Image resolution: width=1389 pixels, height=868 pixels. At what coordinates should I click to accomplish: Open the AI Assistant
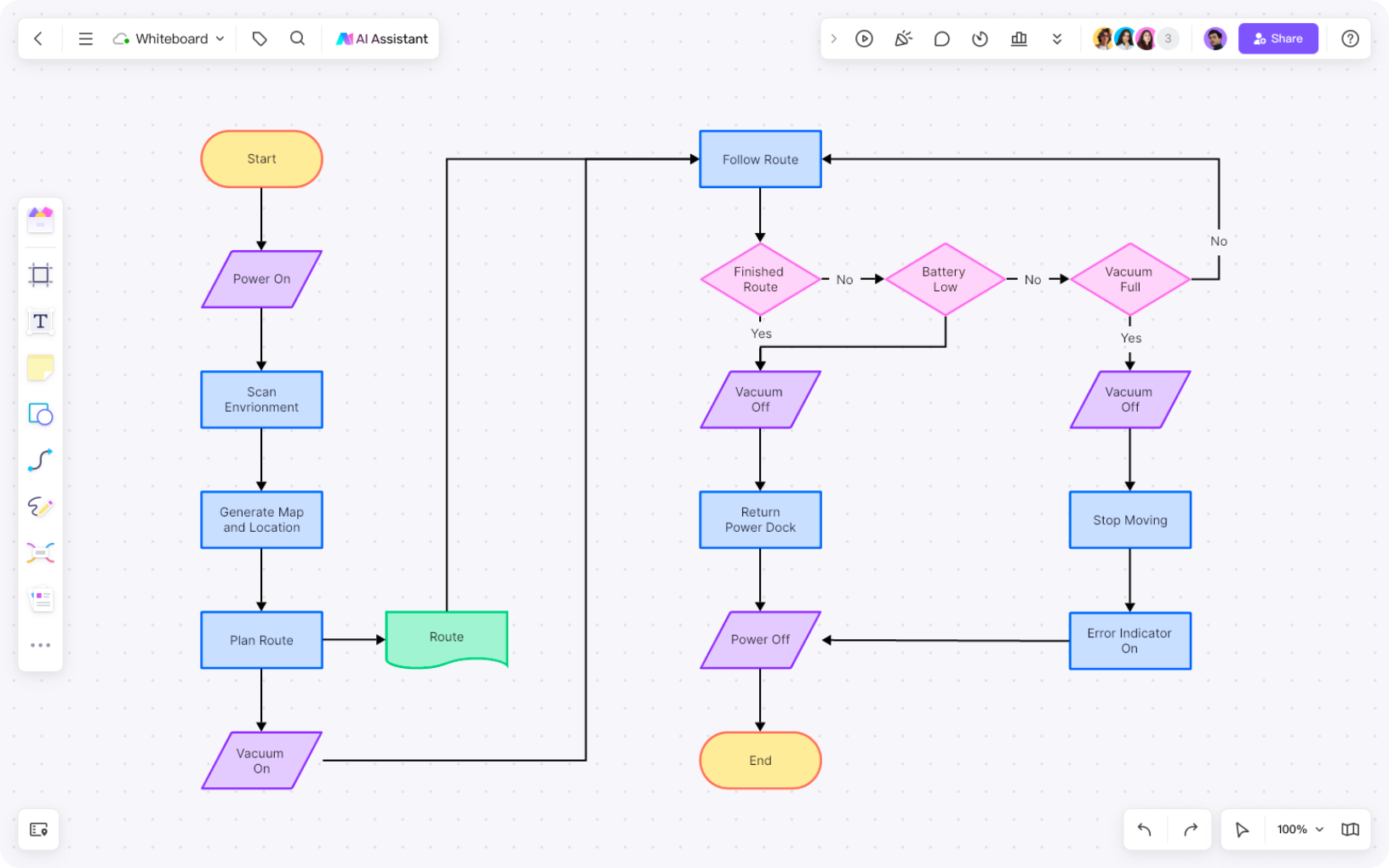[x=382, y=39]
